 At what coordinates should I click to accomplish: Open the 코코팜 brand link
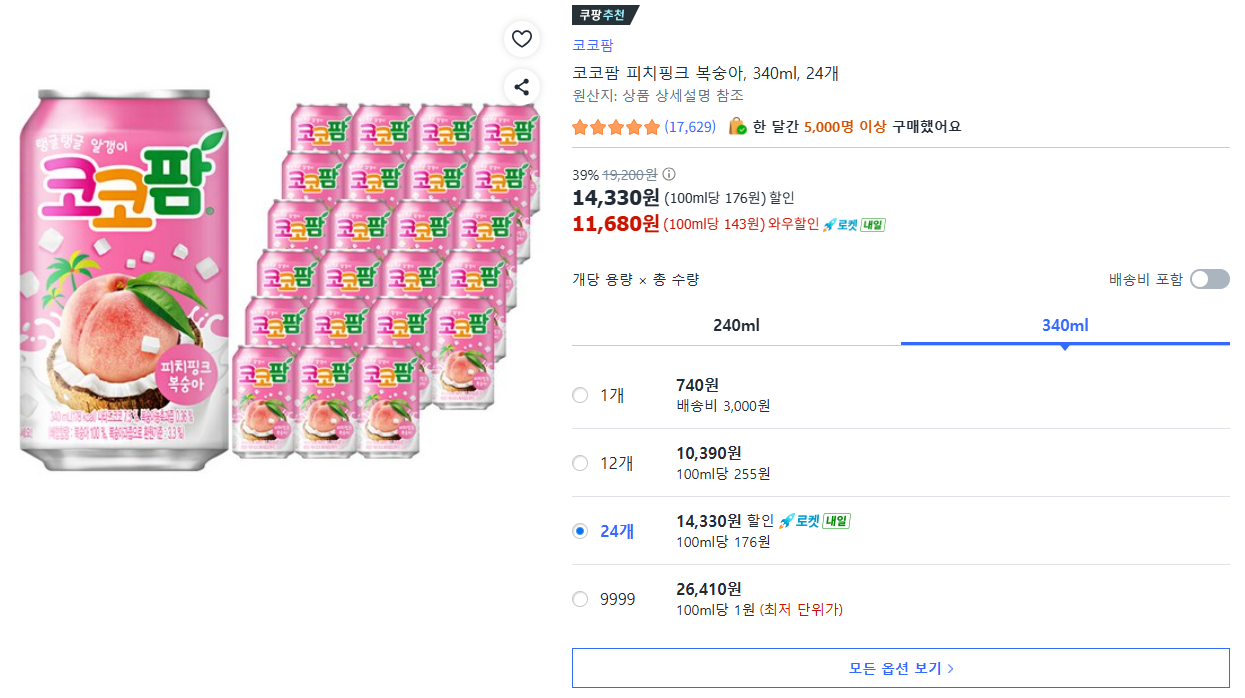[x=592, y=45]
